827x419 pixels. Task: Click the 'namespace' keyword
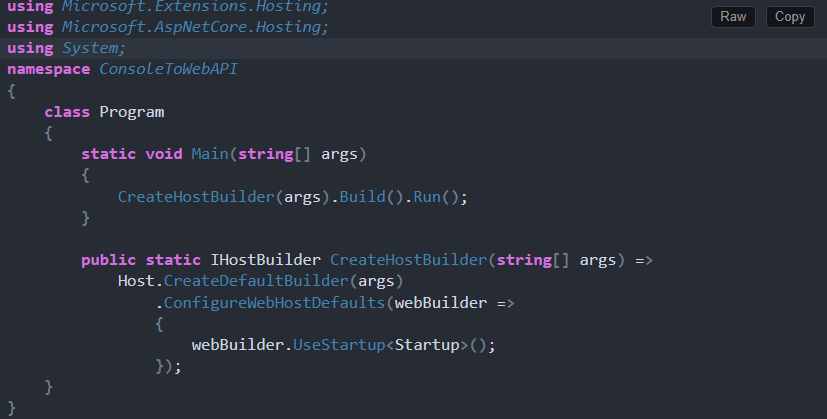tap(49, 70)
